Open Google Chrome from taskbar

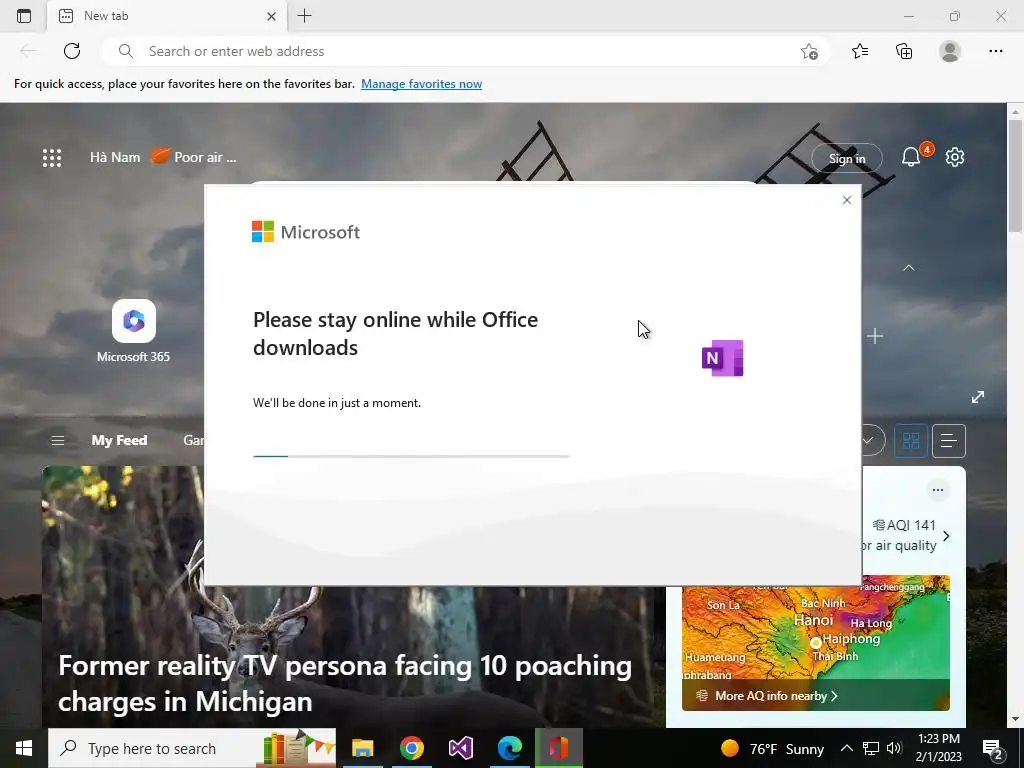pos(411,748)
